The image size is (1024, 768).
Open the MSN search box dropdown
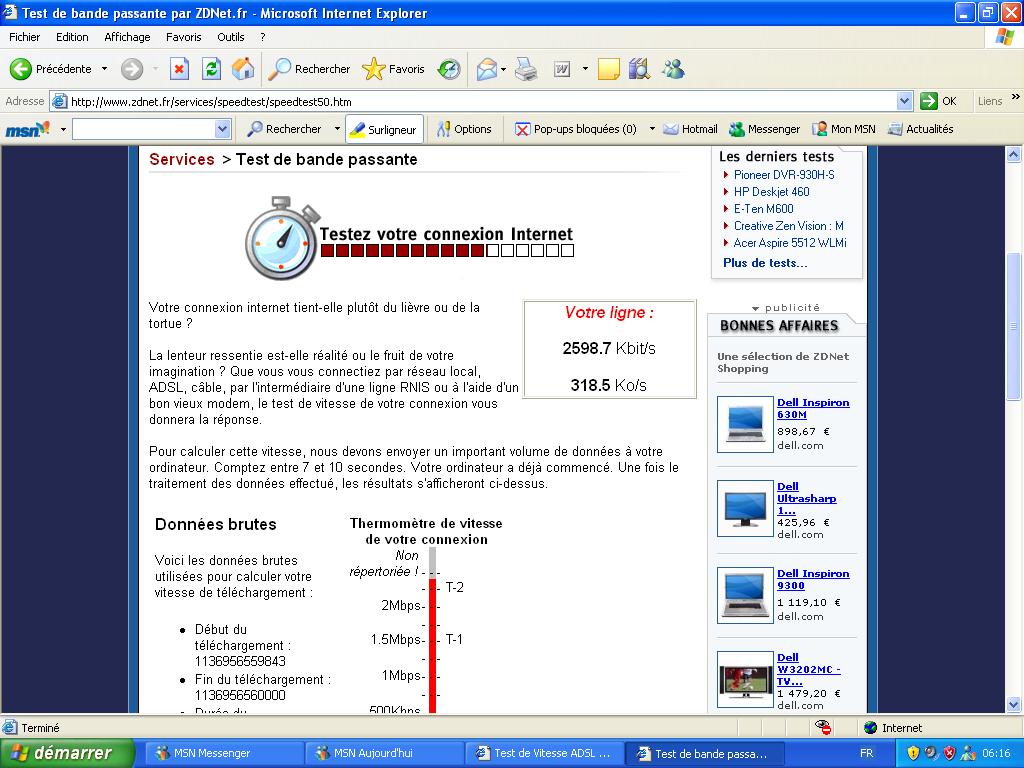click(222, 129)
